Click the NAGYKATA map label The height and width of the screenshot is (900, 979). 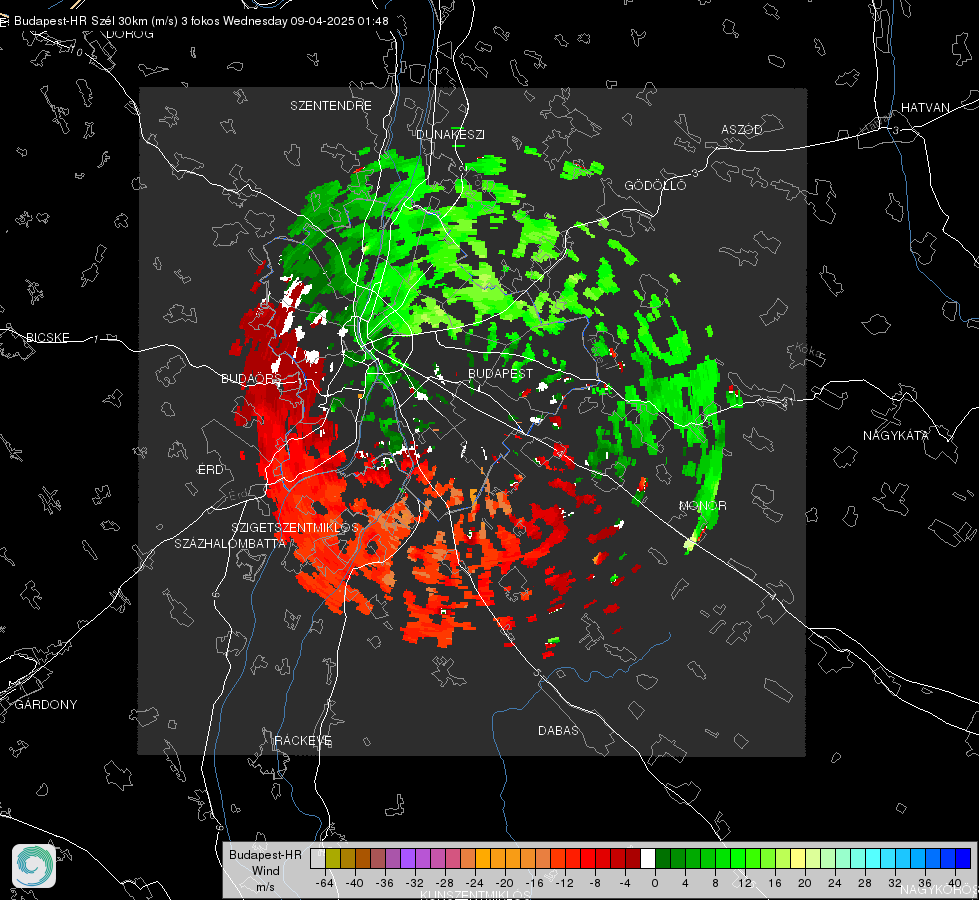click(x=896, y=435)
